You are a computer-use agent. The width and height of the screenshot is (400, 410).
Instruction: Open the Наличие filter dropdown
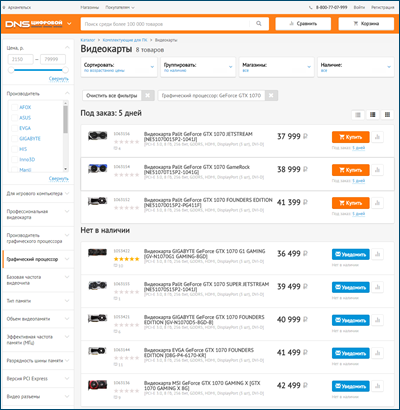coord(356,67)
